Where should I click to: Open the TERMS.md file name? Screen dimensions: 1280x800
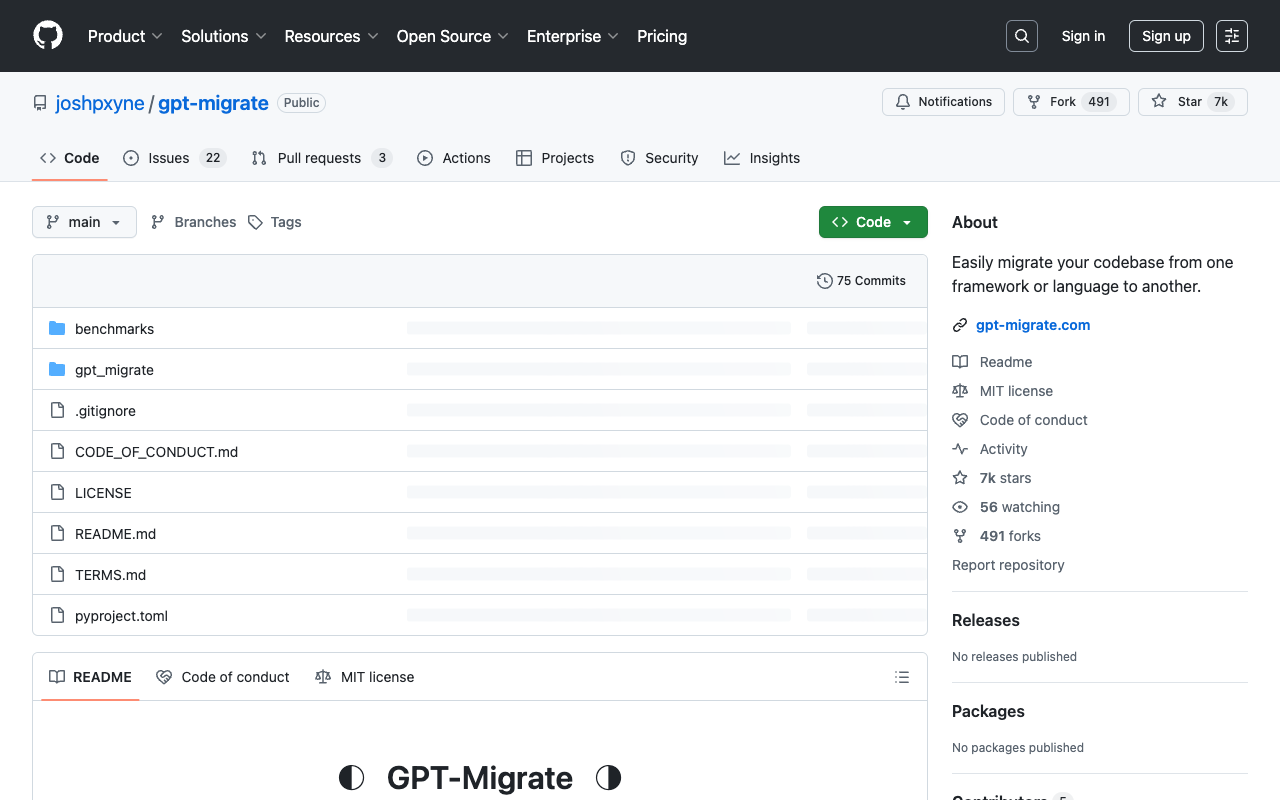click(110, 575)
